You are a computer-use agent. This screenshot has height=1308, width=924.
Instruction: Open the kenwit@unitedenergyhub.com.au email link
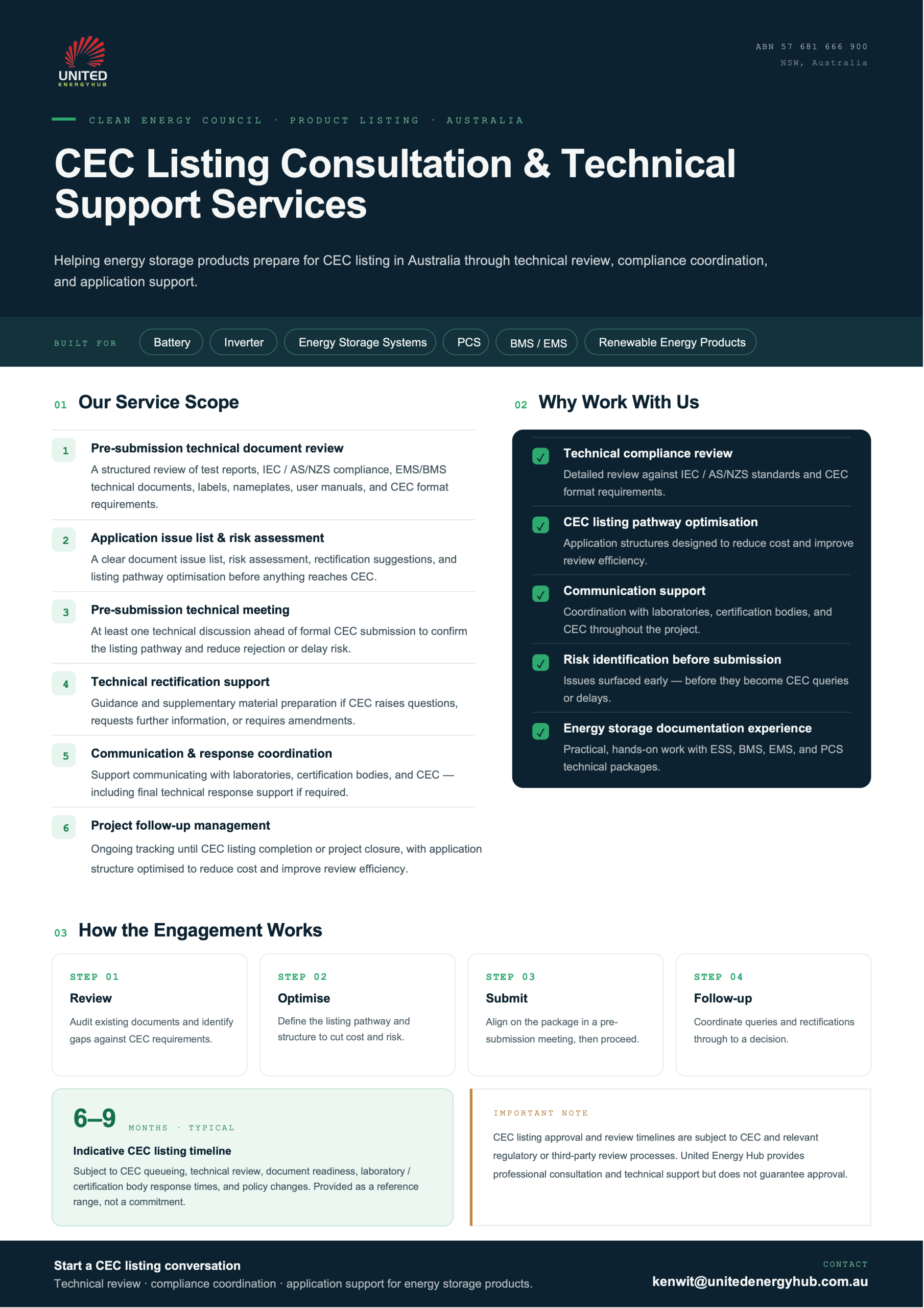click(x=760, y=1281)
